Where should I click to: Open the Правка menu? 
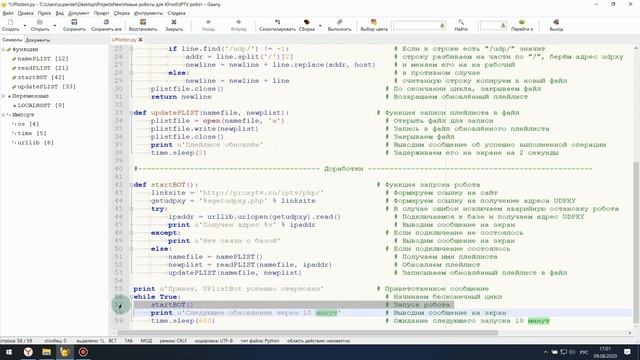coord(25,13)
